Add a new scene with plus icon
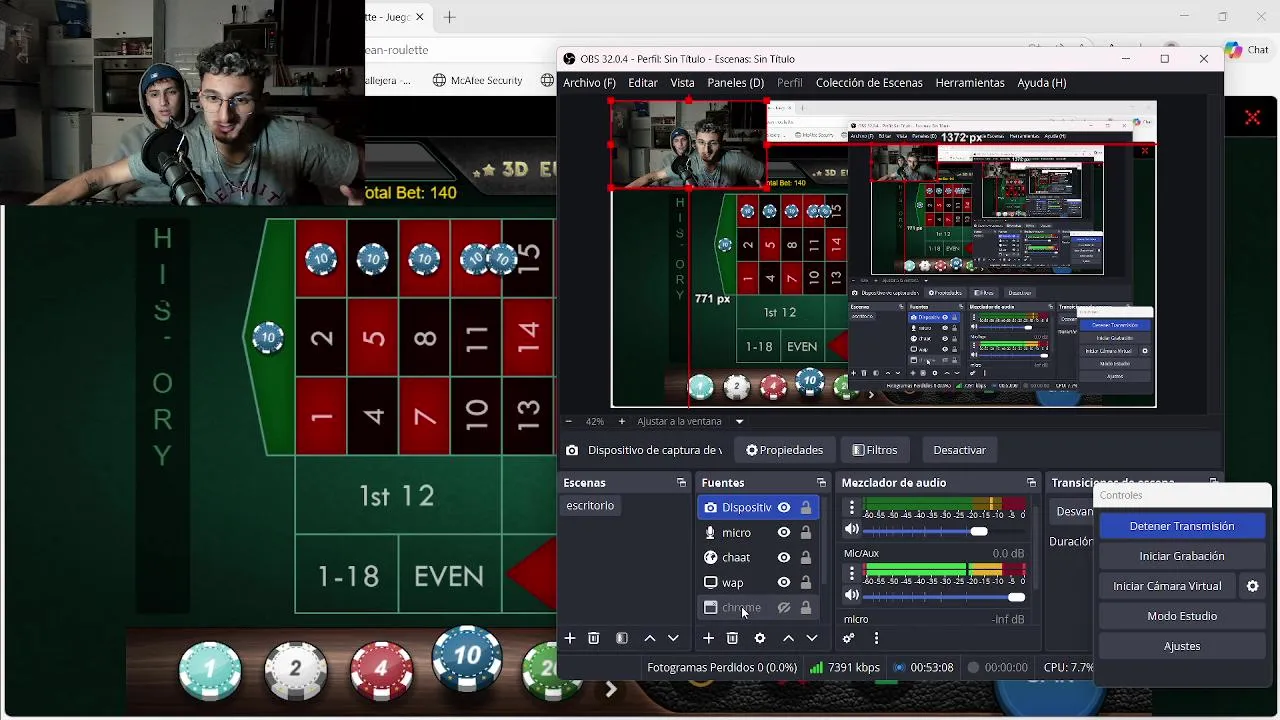This screenshot has width=1280, height=720. pyautogui.click(x=570, y=638)
